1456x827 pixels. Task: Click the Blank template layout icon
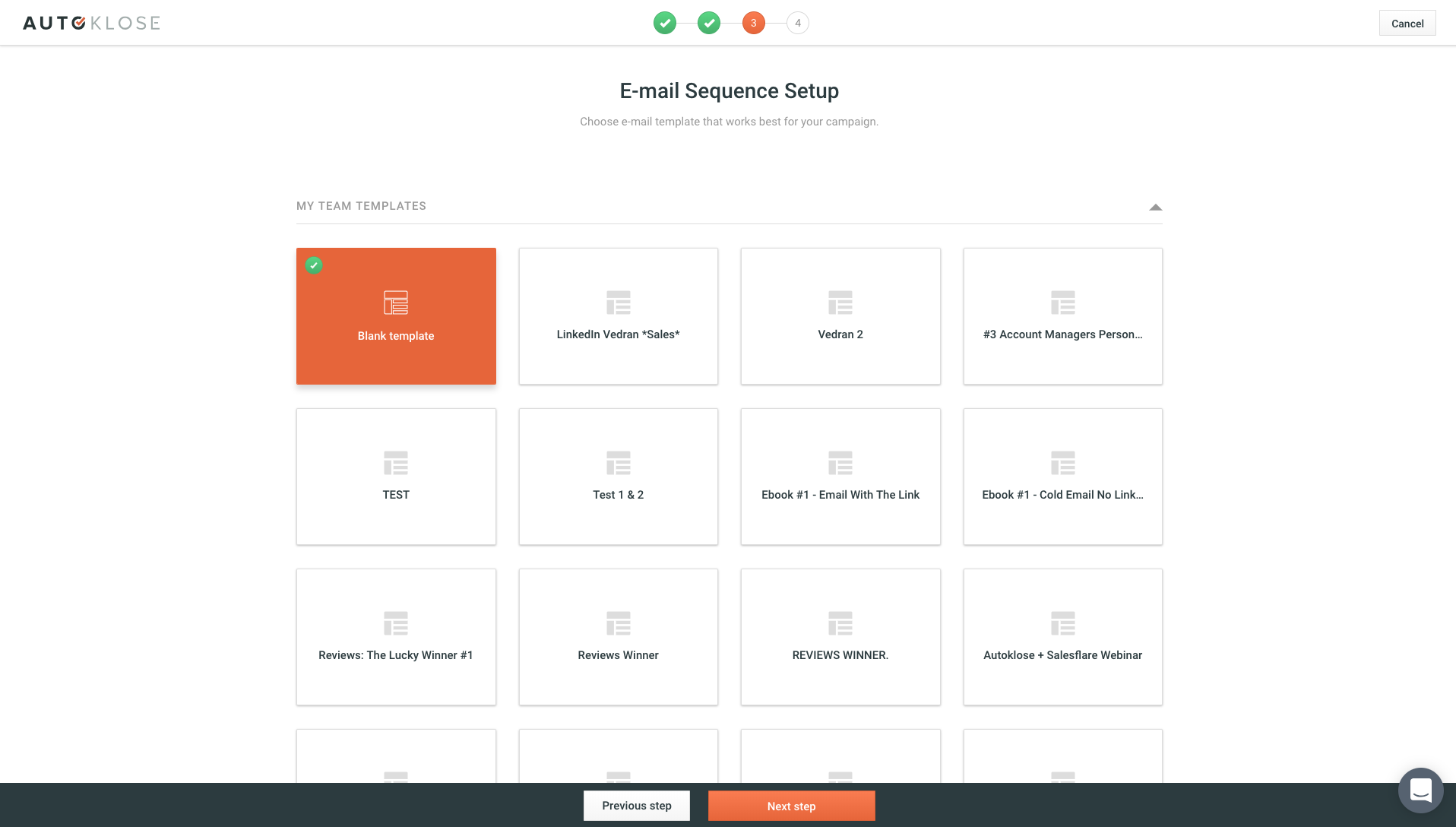(x=396, y=303)
